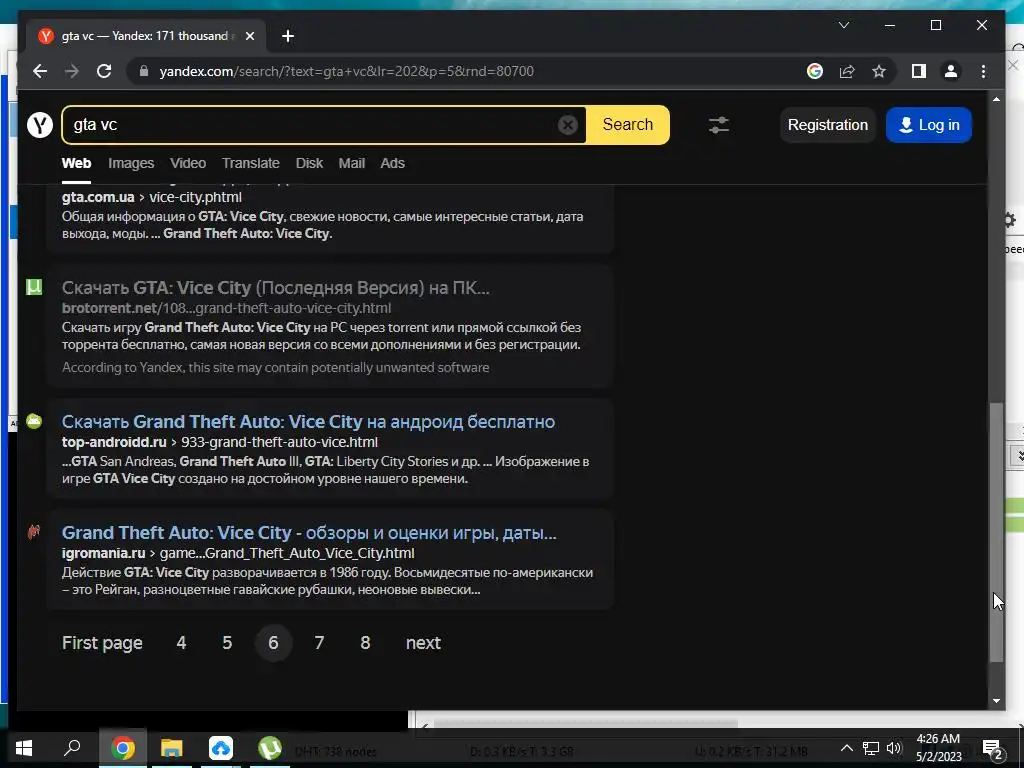Open Yandex search settings sliders icon
This screenshot has width=1024, height=768.
coord(718,125)
